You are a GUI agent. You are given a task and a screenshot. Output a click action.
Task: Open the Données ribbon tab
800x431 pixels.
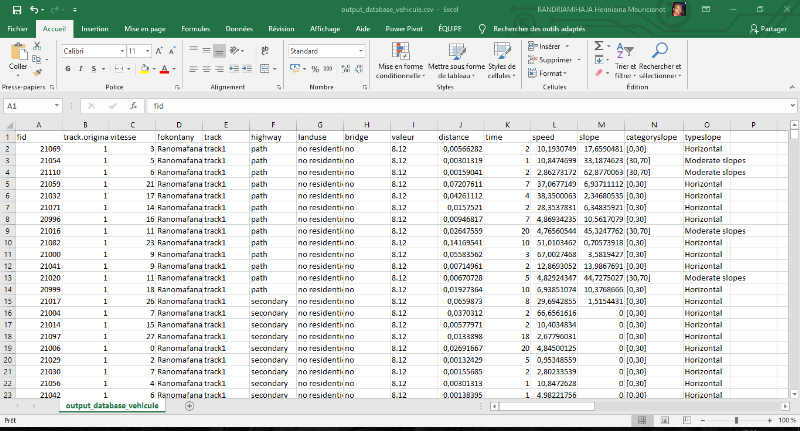click(239, 30)
